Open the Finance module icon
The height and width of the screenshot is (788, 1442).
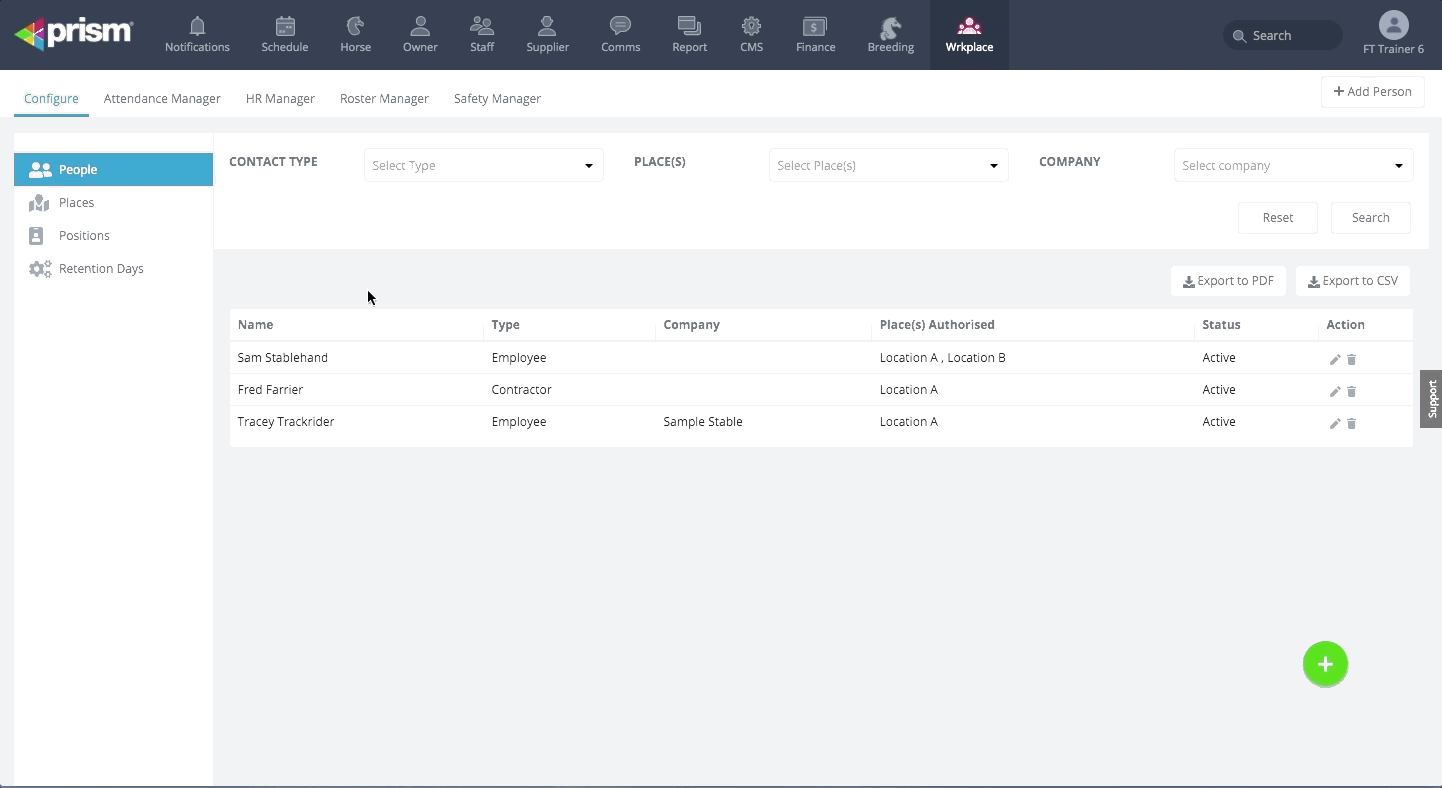point(815,27)
